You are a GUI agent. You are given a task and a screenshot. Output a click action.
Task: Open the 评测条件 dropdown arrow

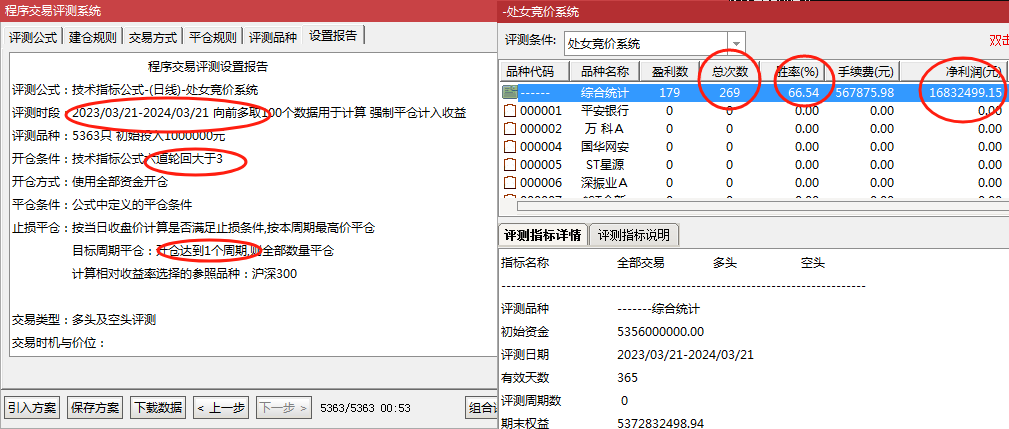coord(737,44)
